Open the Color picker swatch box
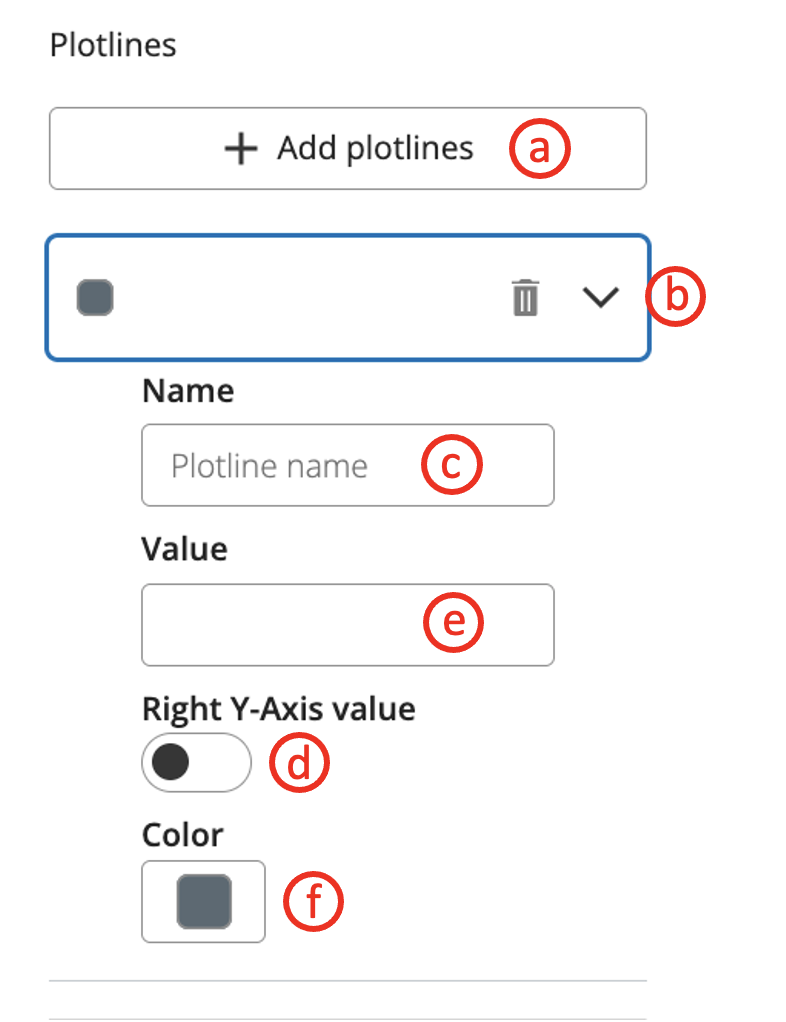This screenshot has height=1022, width=786. [x=204, y=901]
